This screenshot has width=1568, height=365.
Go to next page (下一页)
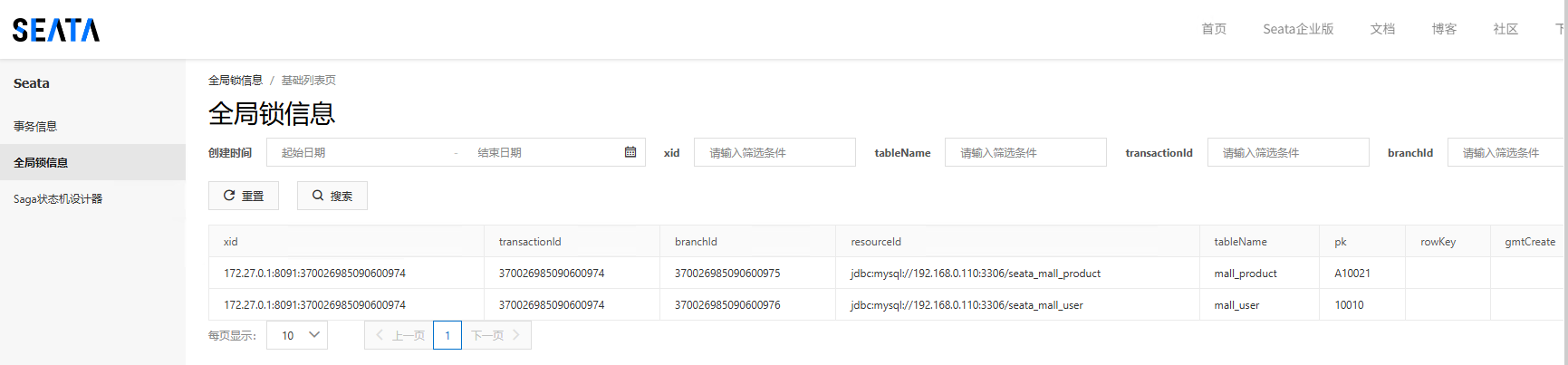495,335
